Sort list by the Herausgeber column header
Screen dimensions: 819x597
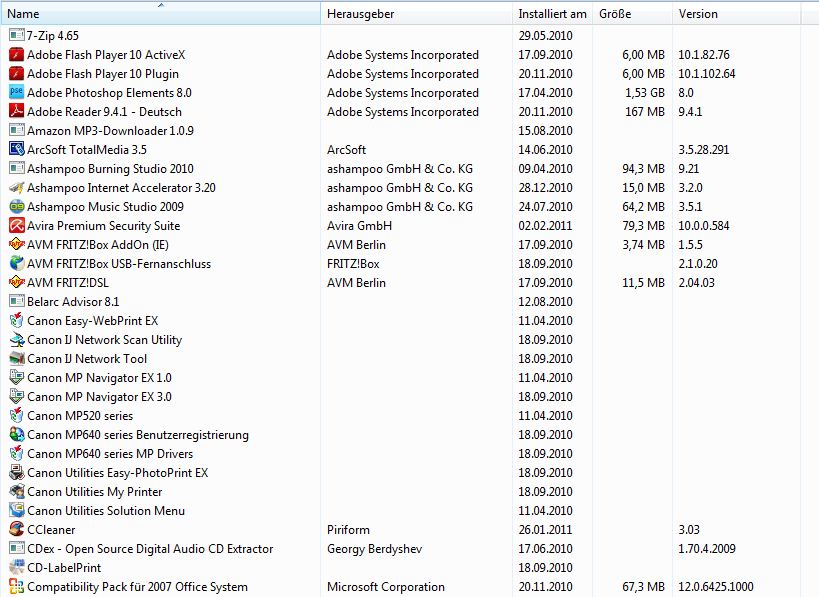(416, 14)
